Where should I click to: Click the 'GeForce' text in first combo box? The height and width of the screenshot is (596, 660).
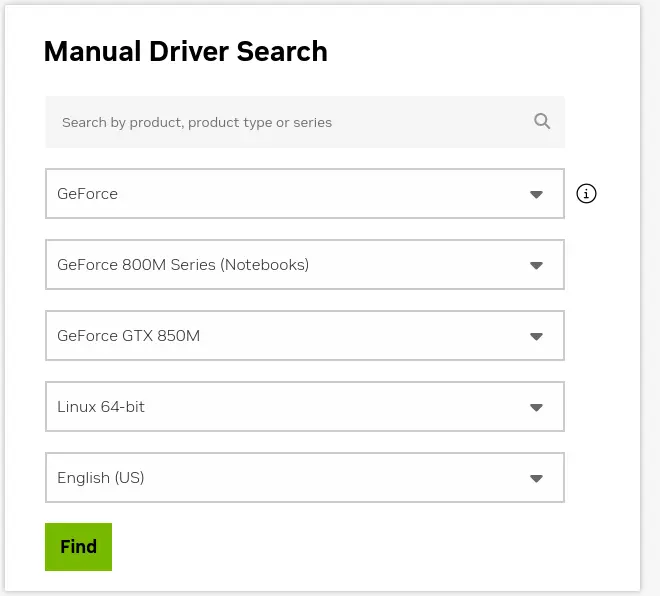pyautogui.click(x=87, y=194)
